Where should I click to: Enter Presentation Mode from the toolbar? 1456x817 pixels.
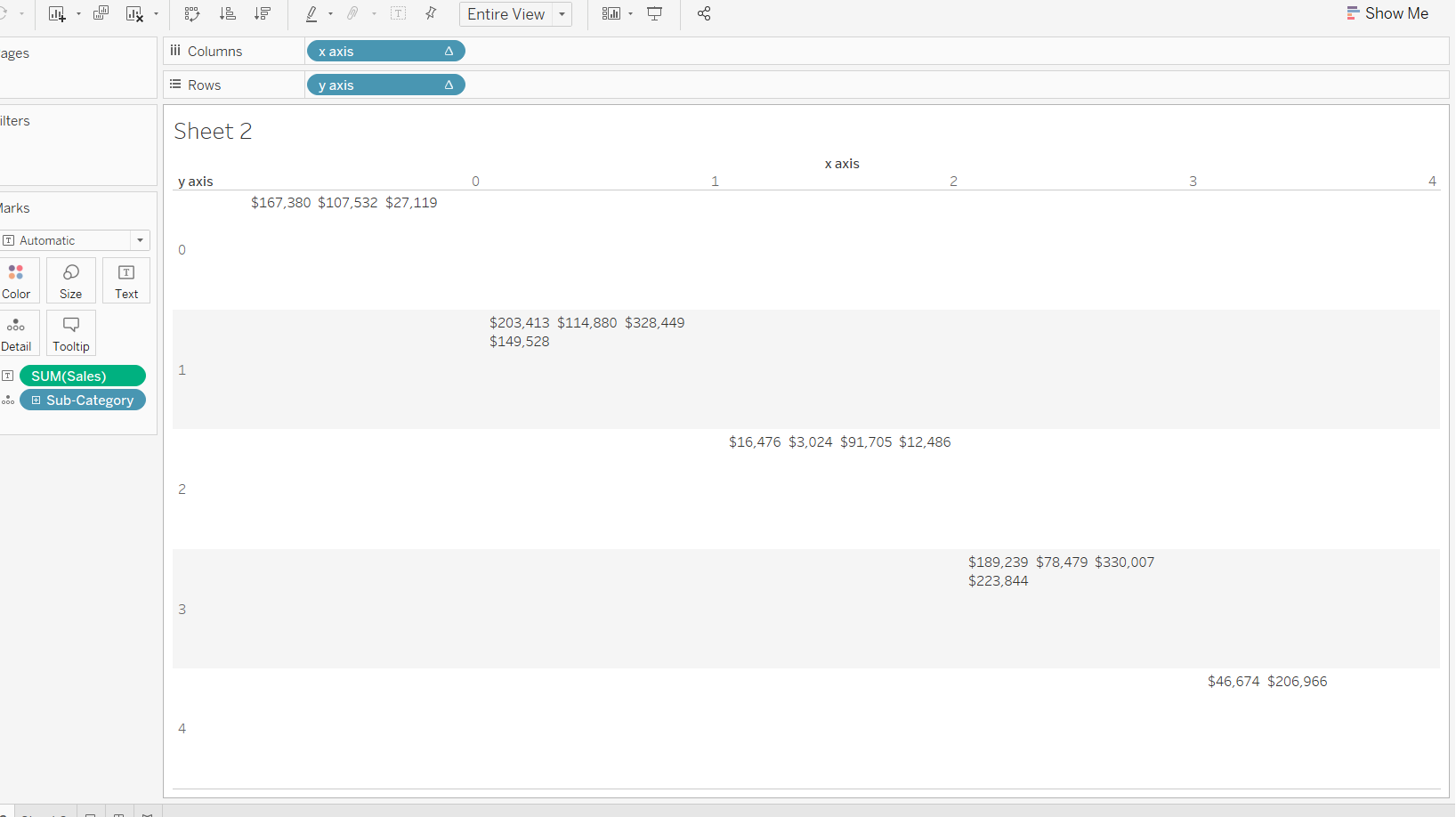[654, 13]
